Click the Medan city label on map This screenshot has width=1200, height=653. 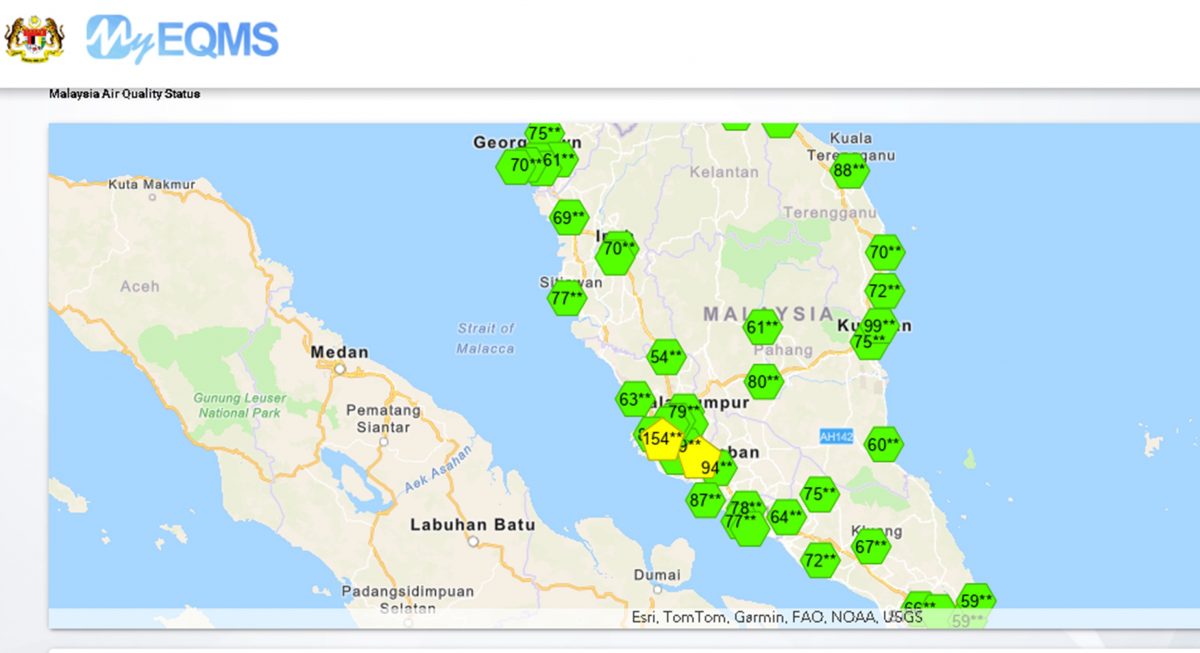coord(339,353)
